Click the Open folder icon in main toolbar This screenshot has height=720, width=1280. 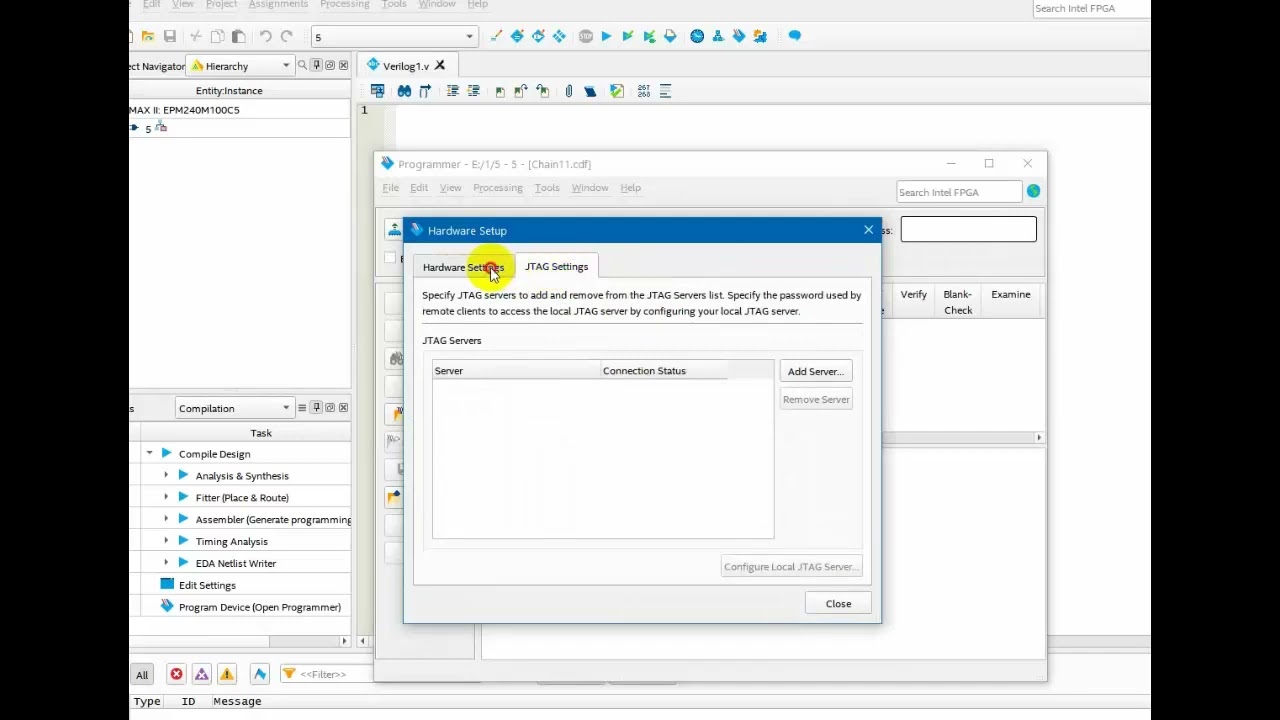[148, 37]
